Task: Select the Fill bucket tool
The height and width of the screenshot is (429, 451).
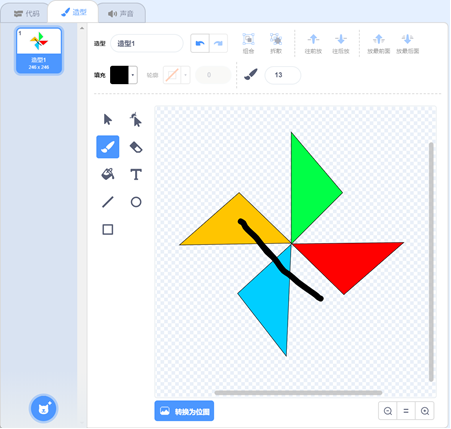Action: (x=108, y=174)
